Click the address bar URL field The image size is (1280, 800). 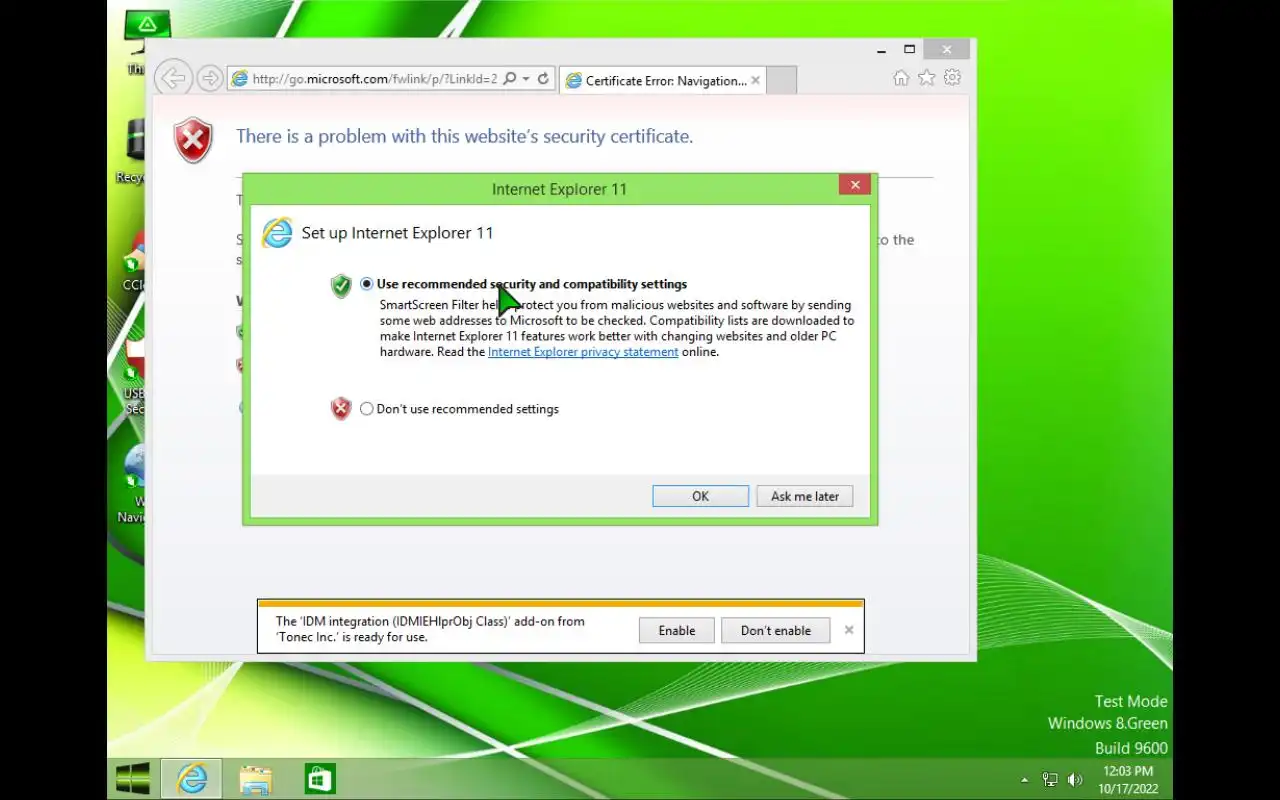(374, 79)
